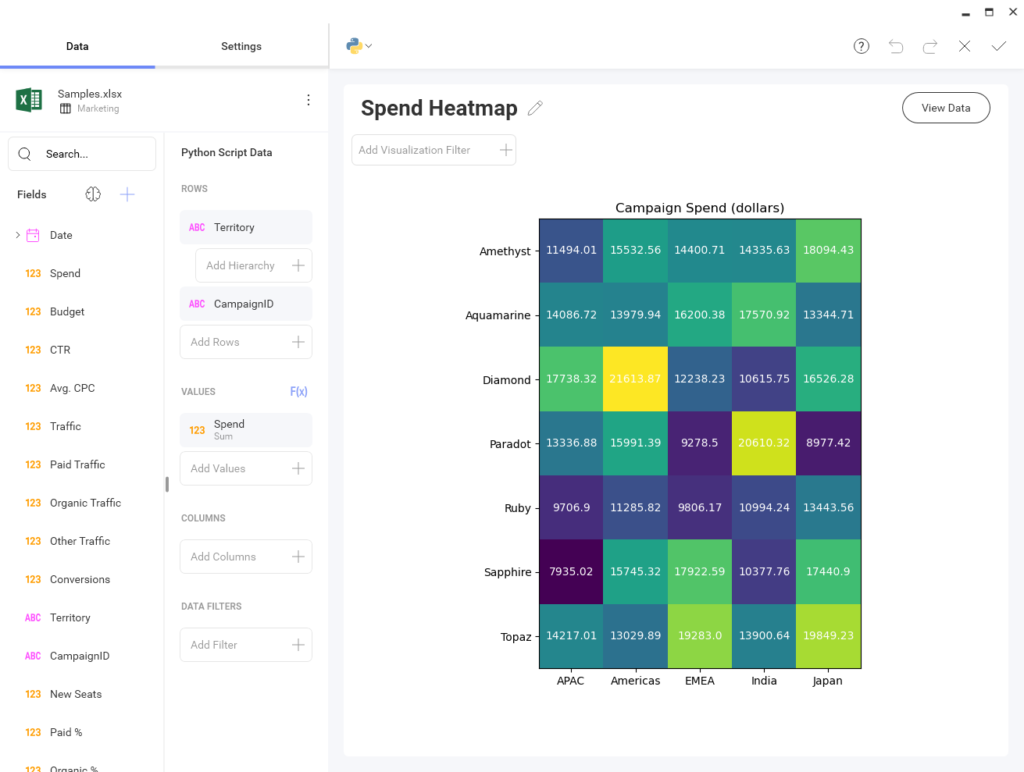Click the undo arrow icon
1024x772 pixels.
896,46
